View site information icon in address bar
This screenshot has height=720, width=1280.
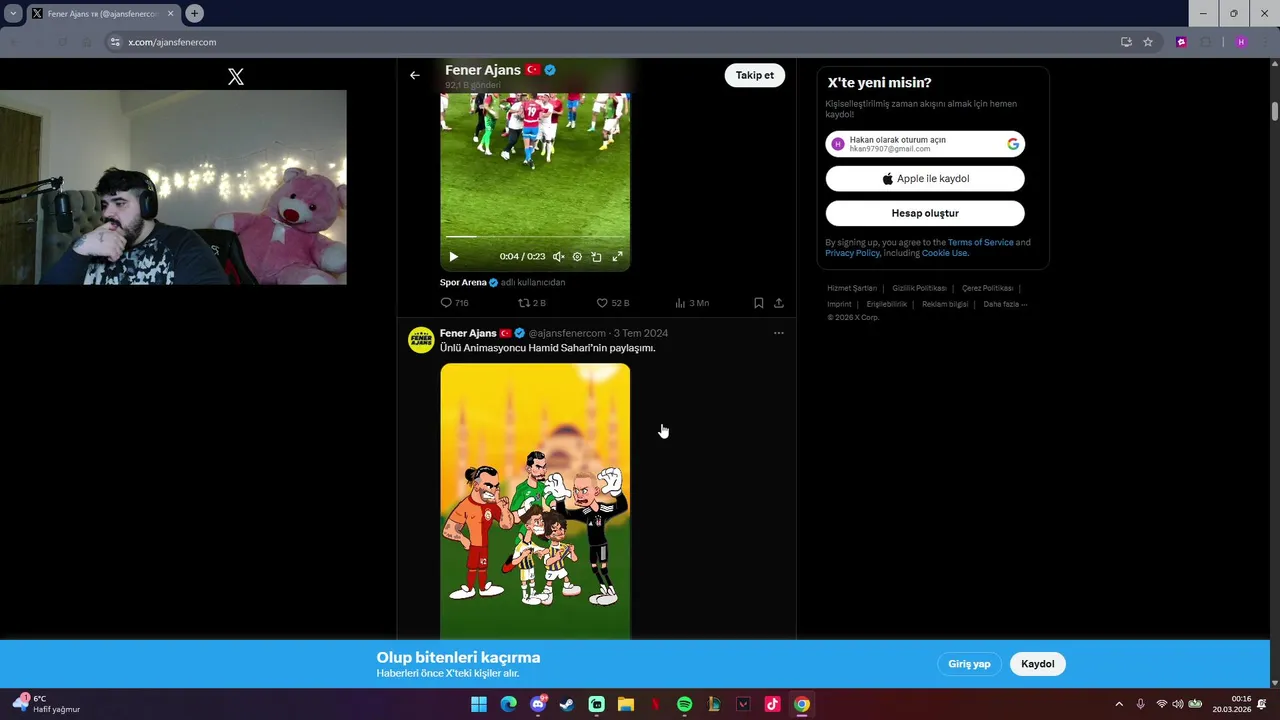click(115, 42)
